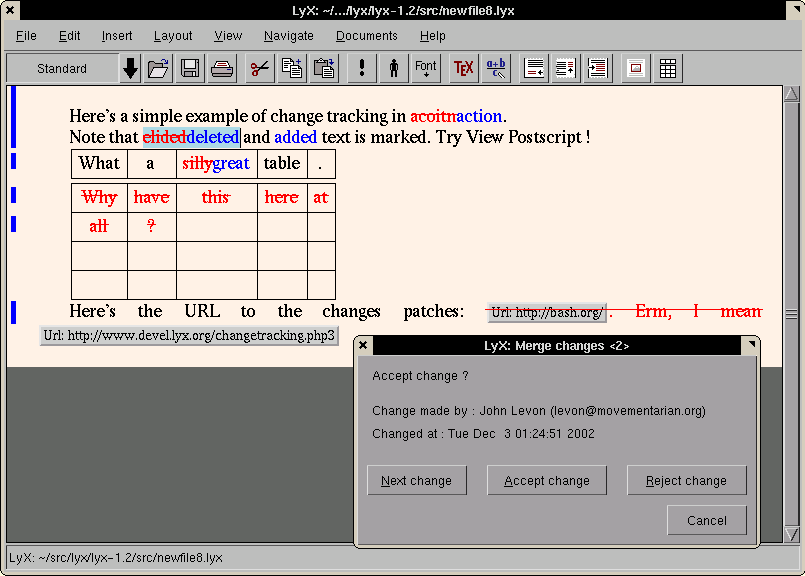Open the Documents menu
The image size is (805, 576).
click(x=366, y=36)
